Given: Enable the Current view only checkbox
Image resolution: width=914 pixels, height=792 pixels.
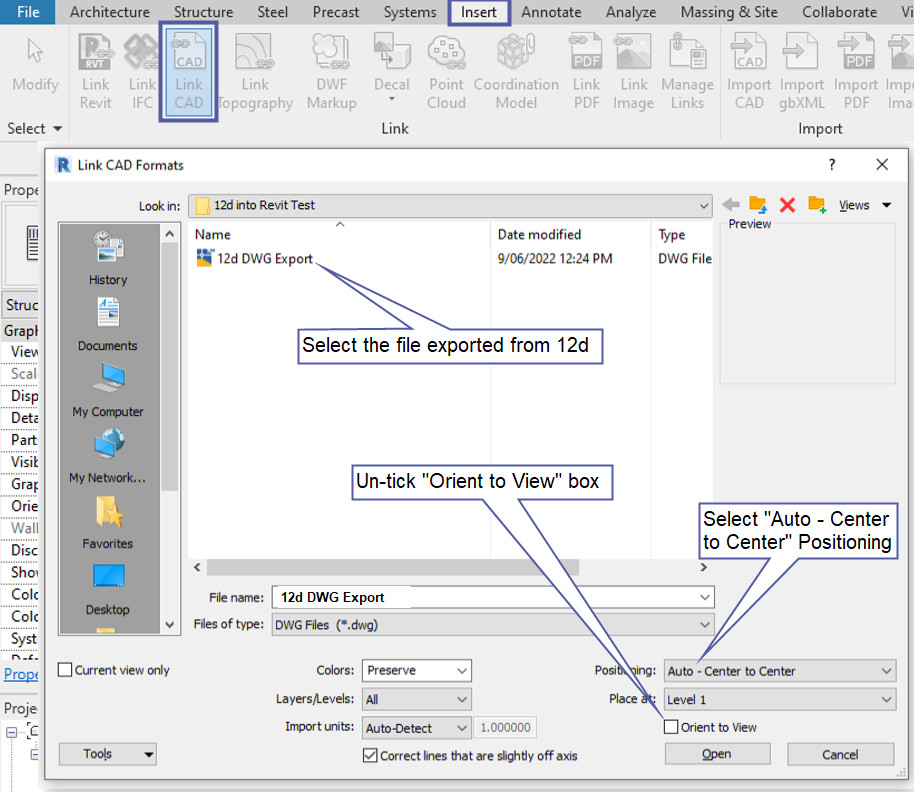Looking at the screenshot, I should (x=66, y=670).
